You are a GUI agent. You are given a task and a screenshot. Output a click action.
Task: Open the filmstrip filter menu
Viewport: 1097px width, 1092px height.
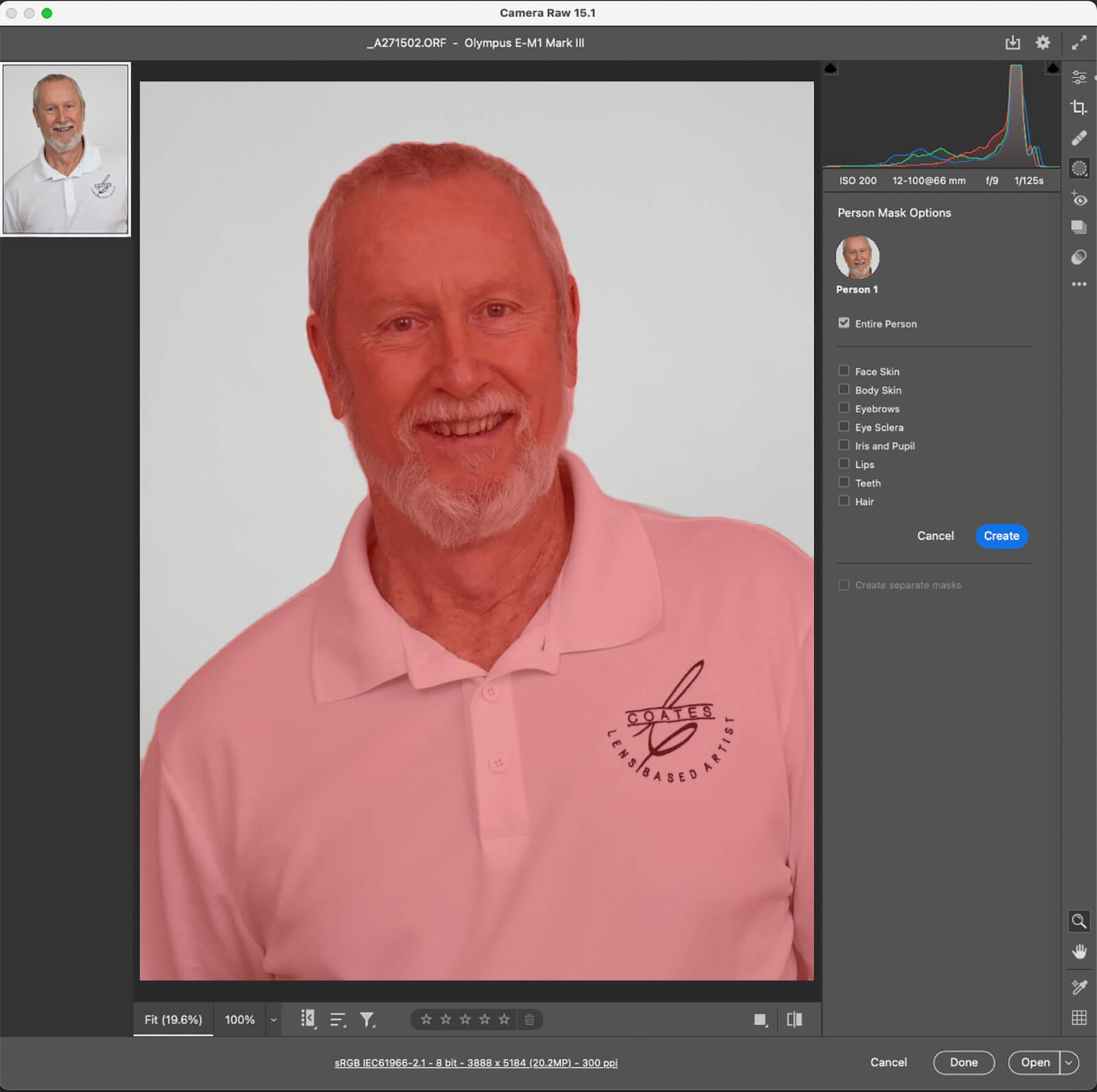click(367, 1020)
